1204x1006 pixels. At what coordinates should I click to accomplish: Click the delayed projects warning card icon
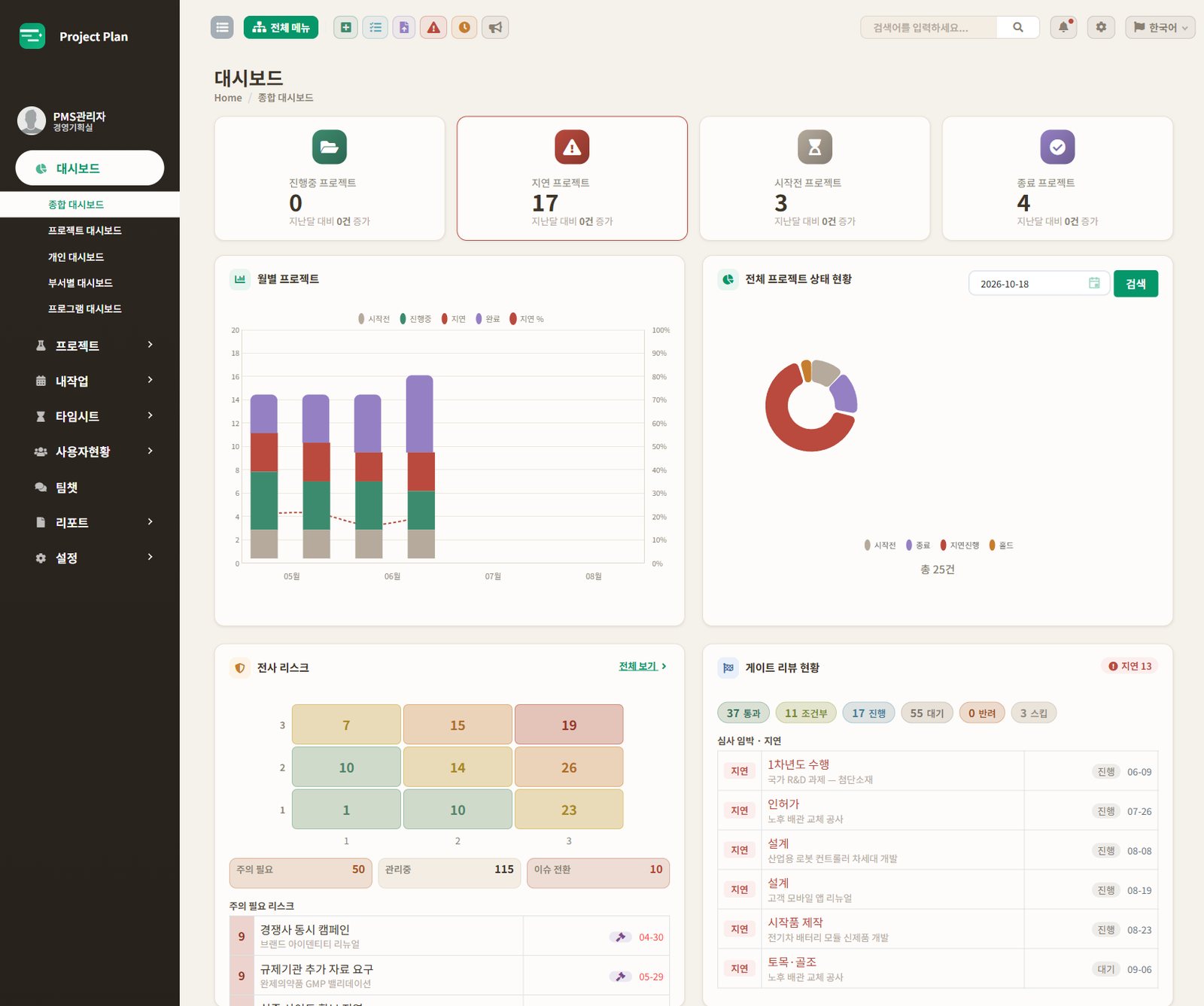[572, 147]
